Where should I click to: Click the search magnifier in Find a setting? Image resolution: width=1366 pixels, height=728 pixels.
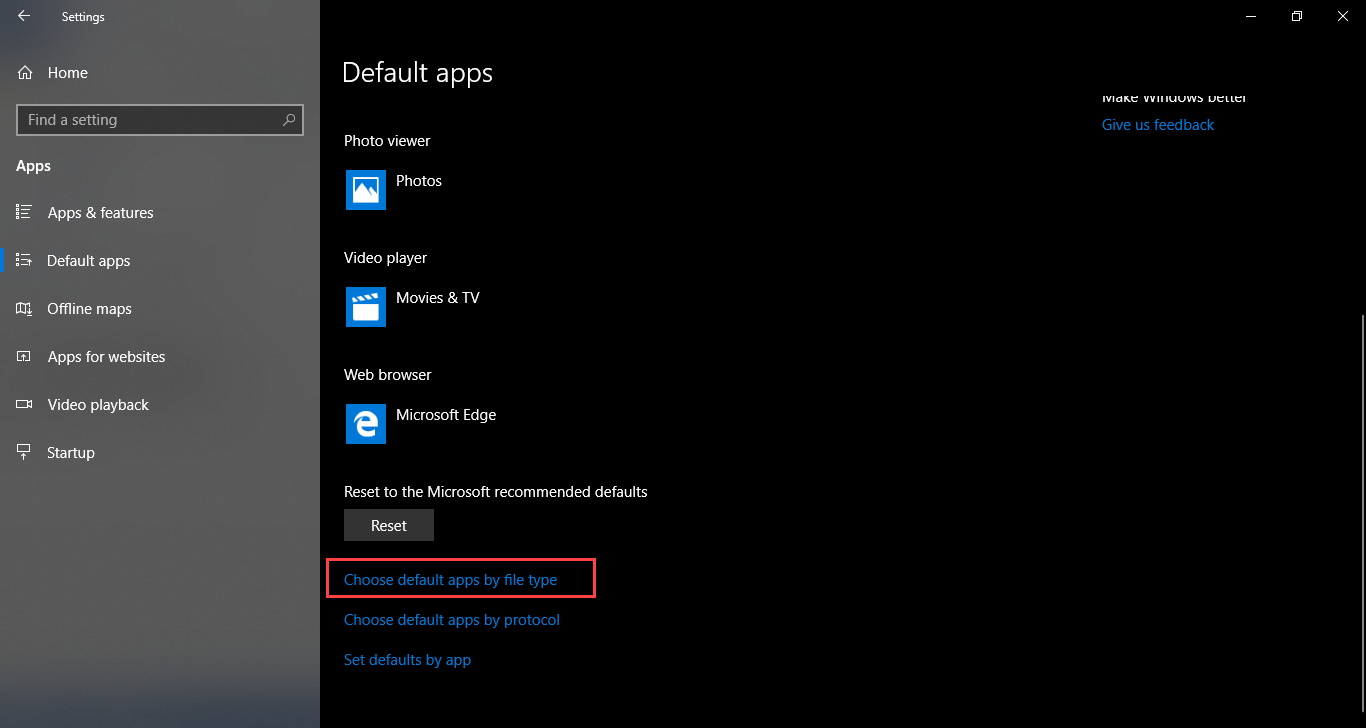[x=289, y=119]
